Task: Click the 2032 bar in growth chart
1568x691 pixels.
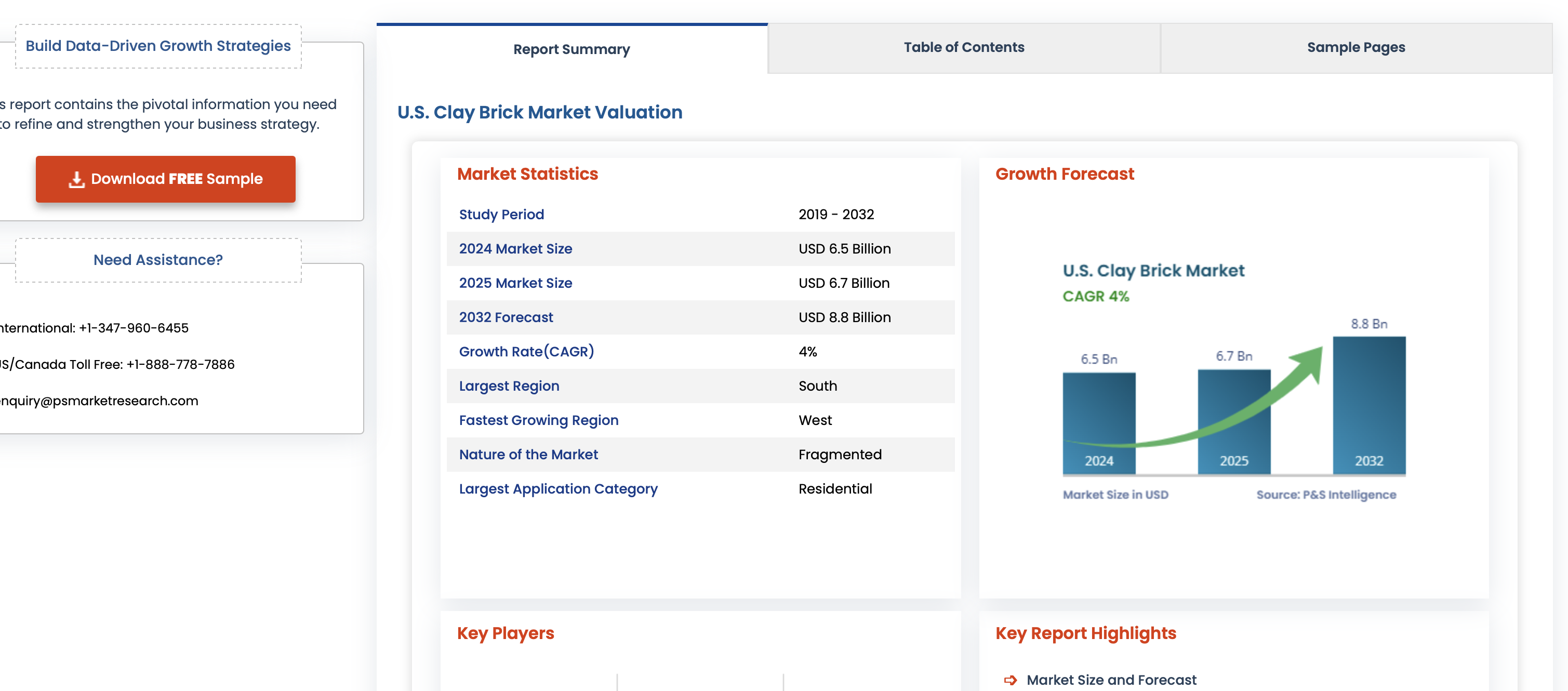Action: (1369, 405)
